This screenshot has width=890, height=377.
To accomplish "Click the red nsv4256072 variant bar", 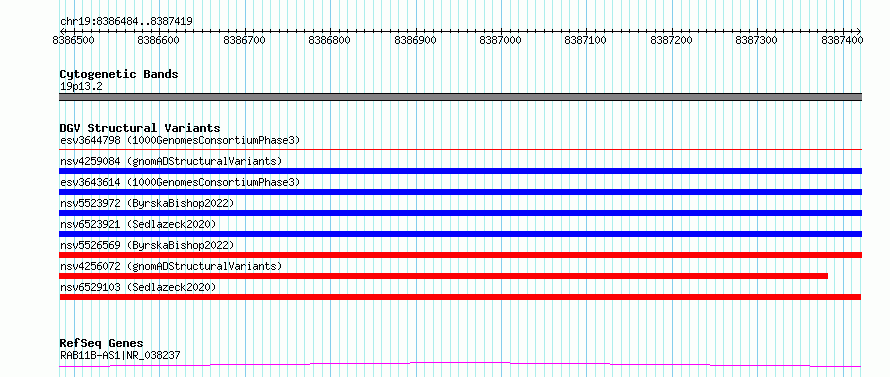I will pyautogui.click(x=443, y=276).
